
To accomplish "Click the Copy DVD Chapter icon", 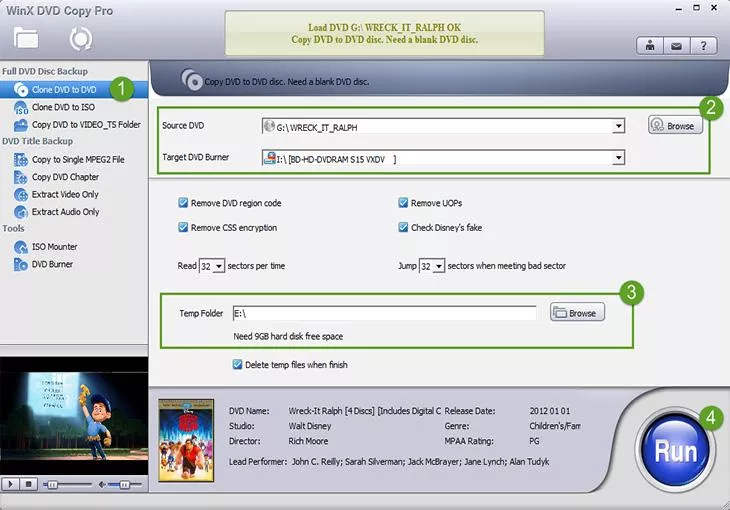I will (x=20, y=177).
